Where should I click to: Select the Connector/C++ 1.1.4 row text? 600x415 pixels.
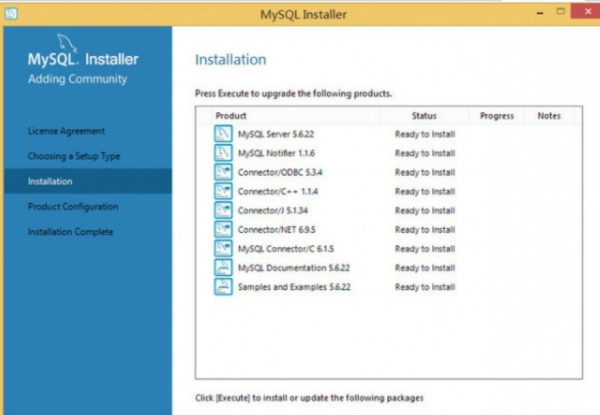coord(278,192)
